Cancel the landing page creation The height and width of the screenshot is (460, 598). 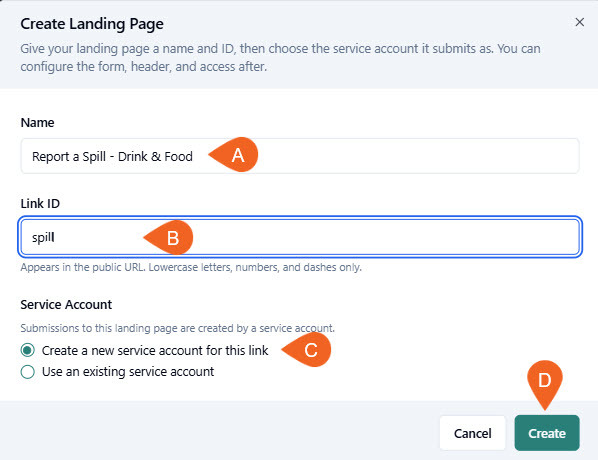click(x=472, y=433)
